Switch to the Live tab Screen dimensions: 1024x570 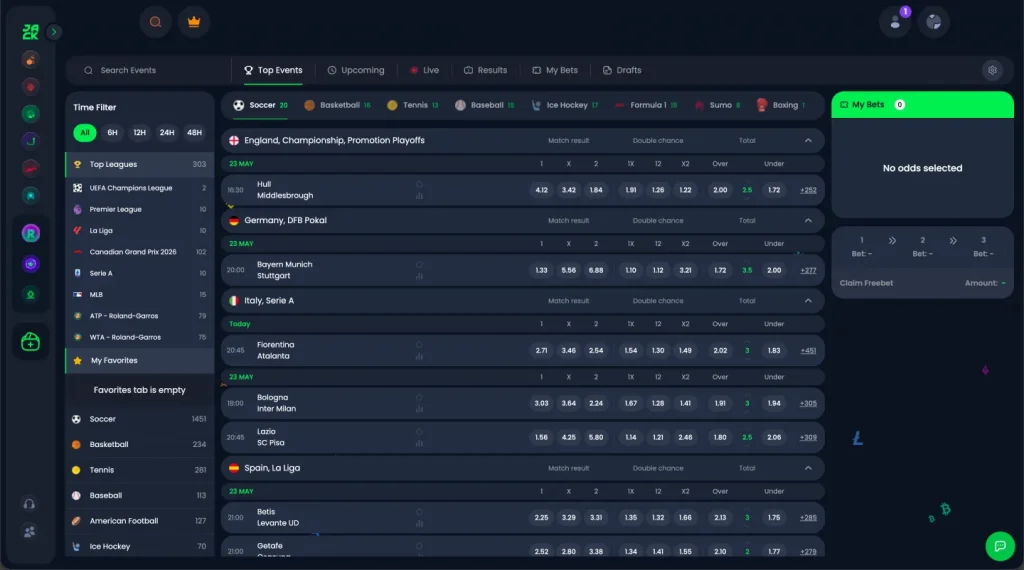[424, 71]
